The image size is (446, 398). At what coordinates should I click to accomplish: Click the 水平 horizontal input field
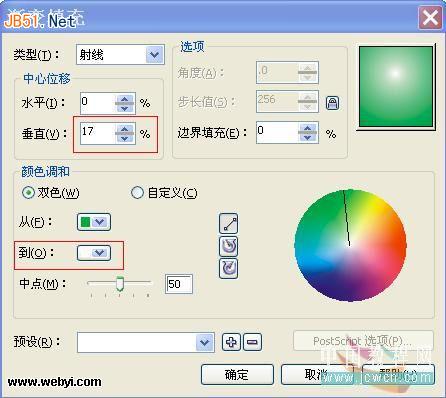pos(98,103)
